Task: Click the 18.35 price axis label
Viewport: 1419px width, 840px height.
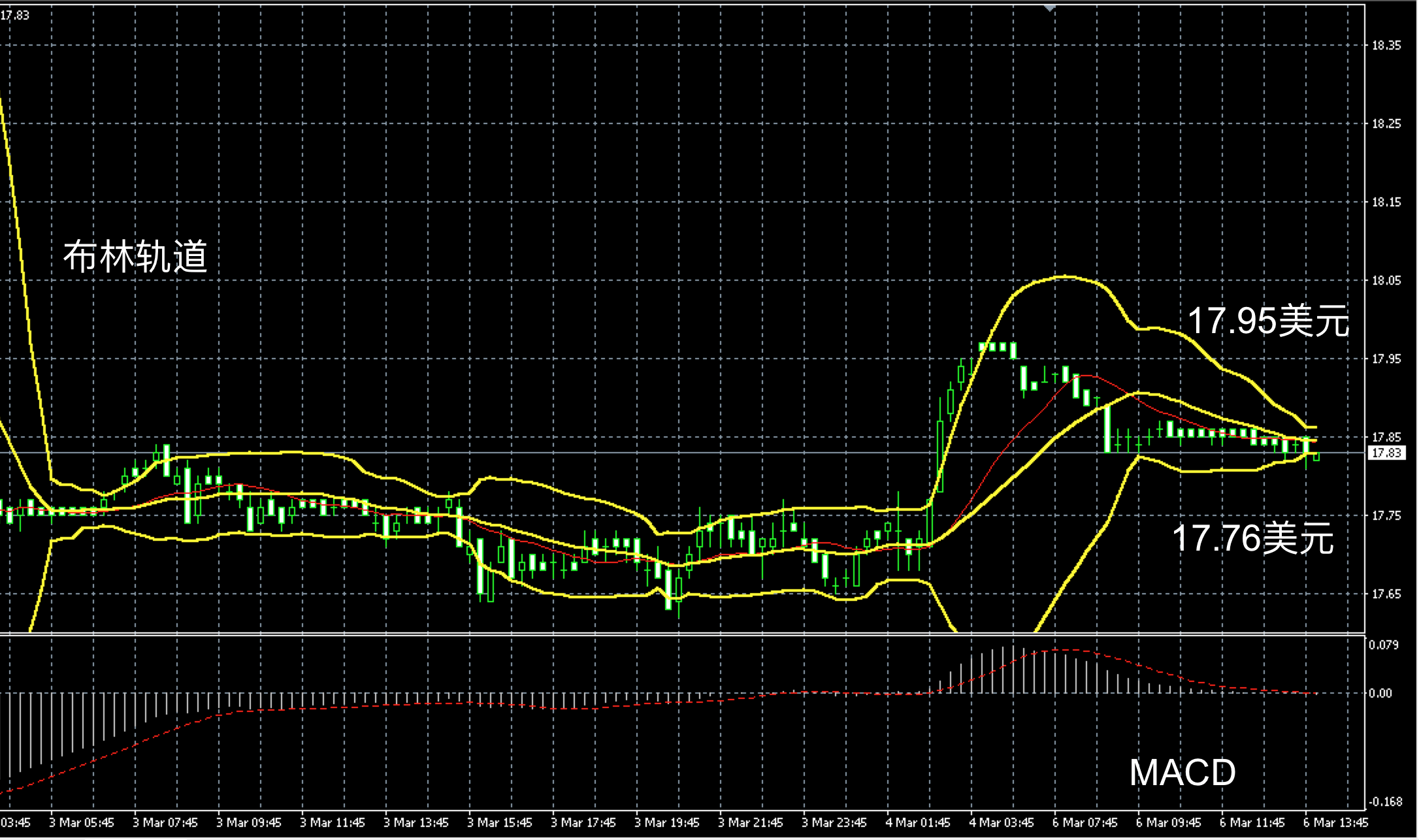Action: point(1386,46)
